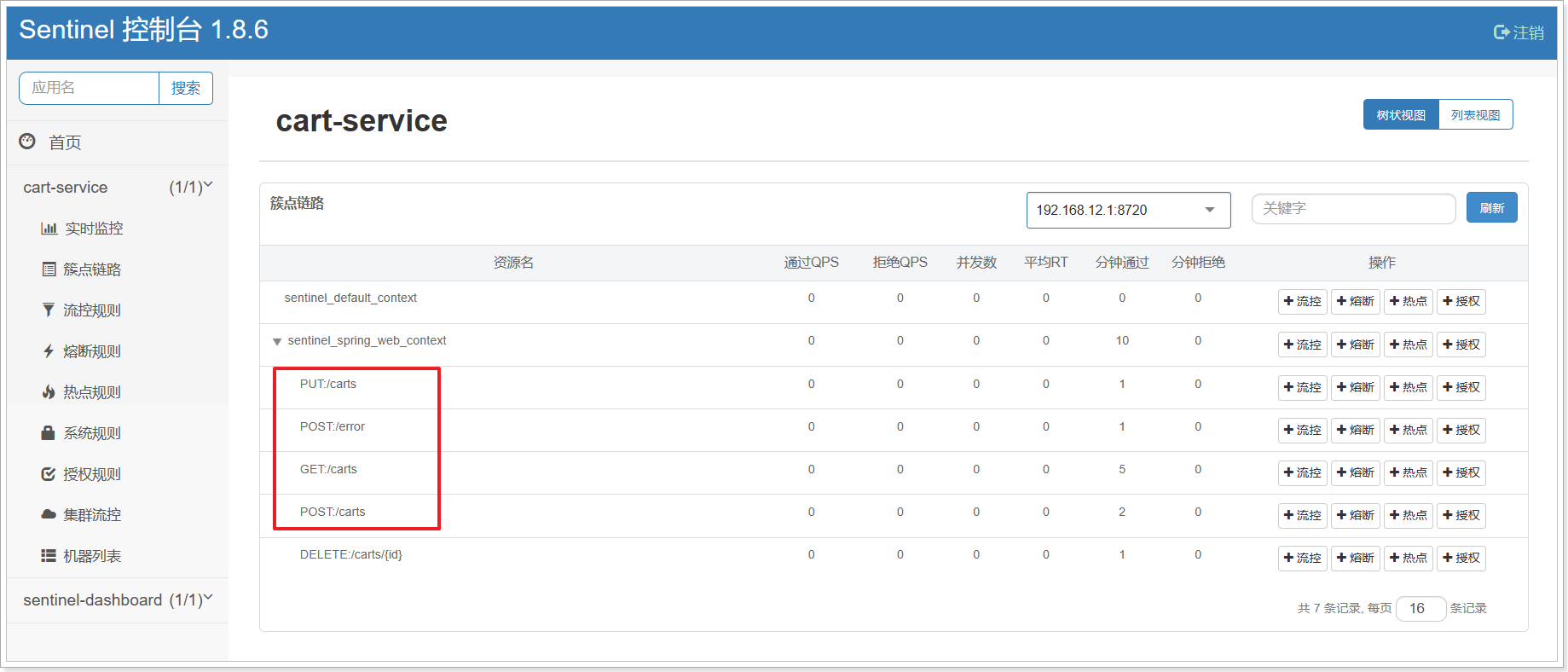This screenshot has width=1568, height=672.
Task: Add 授权 rule for DELETE:/carts/{id}
Action: pyautogui.click(x=1461, y=558)
